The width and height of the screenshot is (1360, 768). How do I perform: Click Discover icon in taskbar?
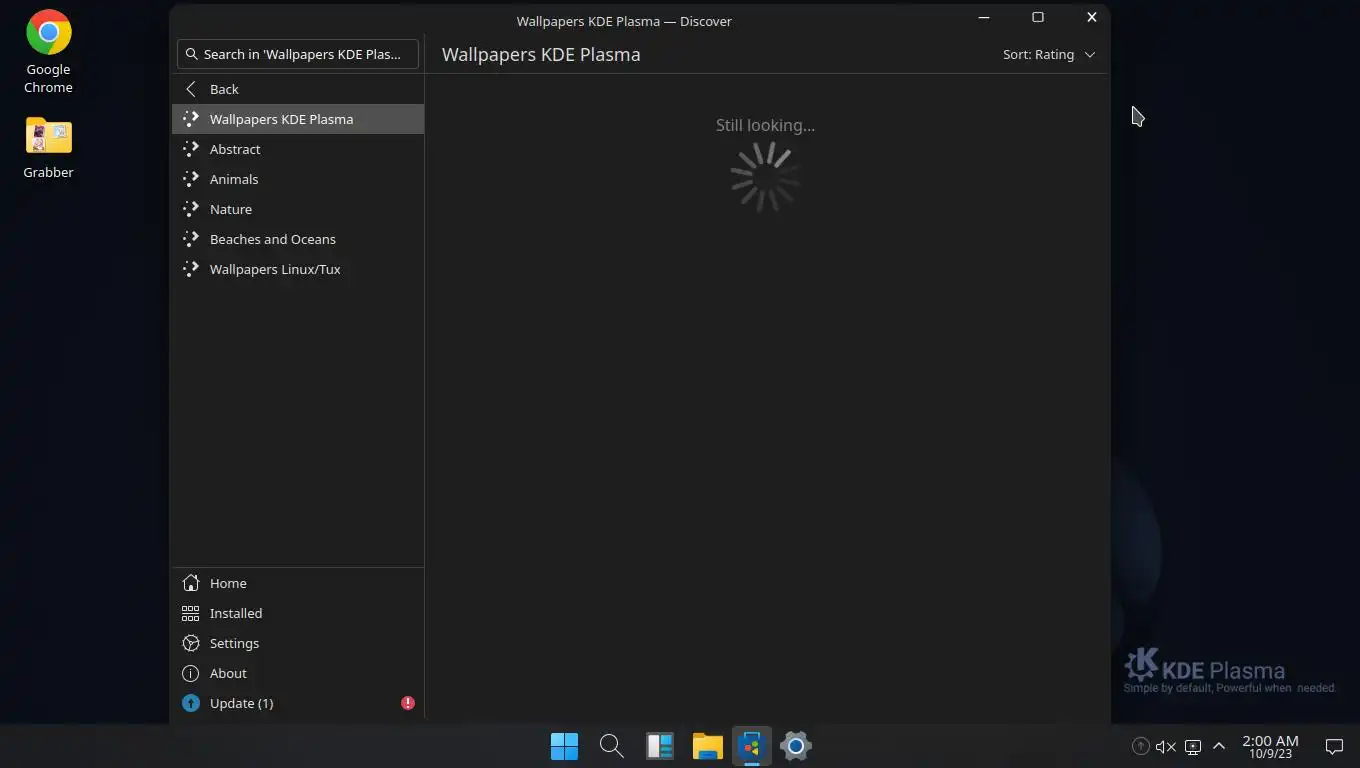[752, 746]
